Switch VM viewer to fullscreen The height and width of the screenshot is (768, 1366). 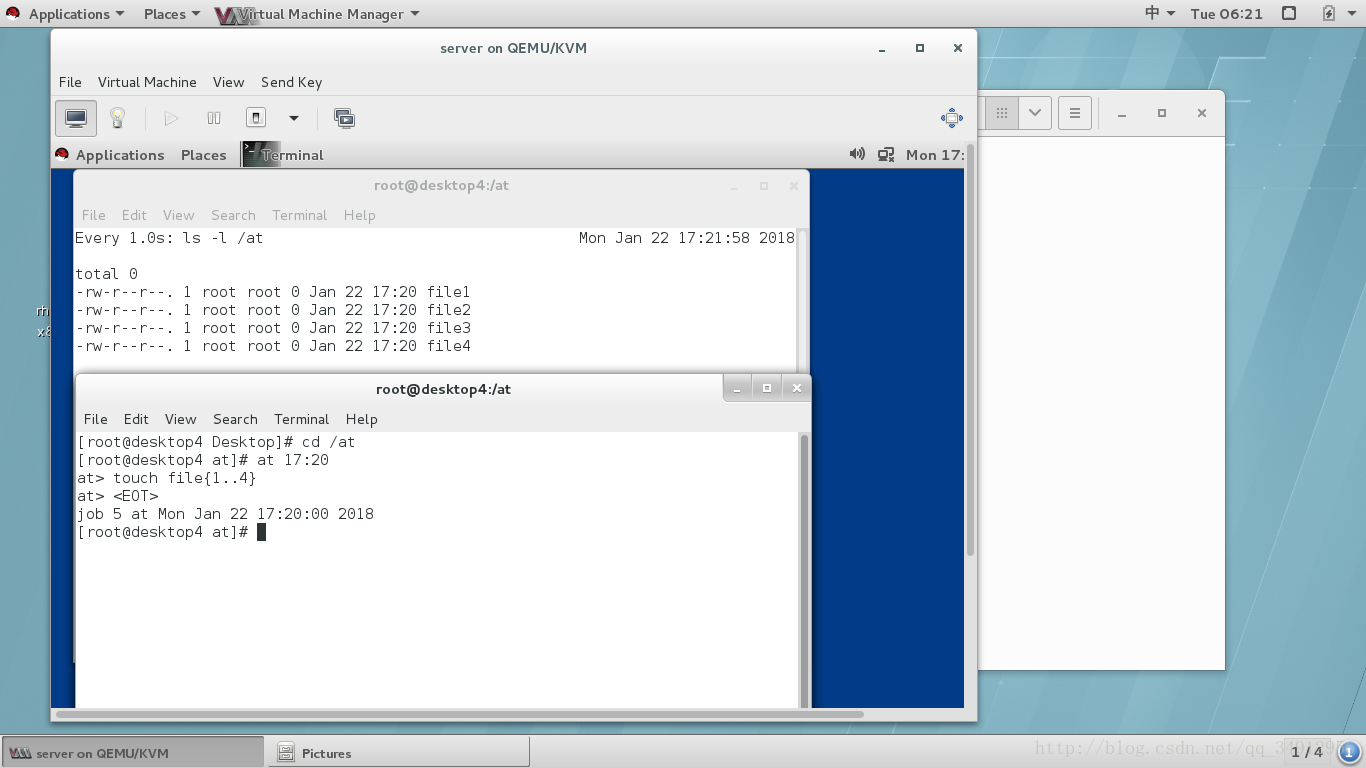952,118
